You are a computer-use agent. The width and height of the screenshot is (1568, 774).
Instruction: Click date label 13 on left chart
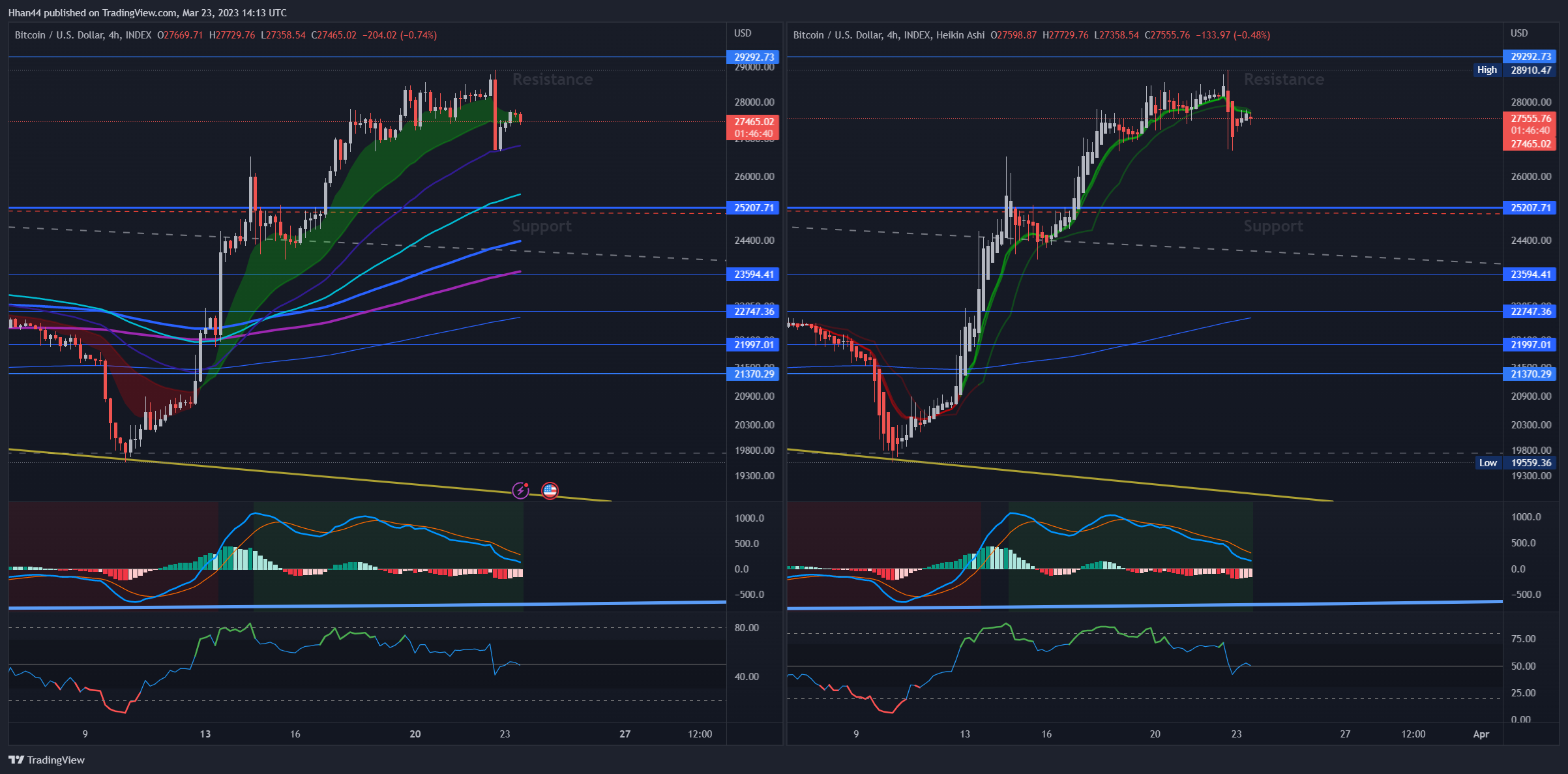(205, 734)
